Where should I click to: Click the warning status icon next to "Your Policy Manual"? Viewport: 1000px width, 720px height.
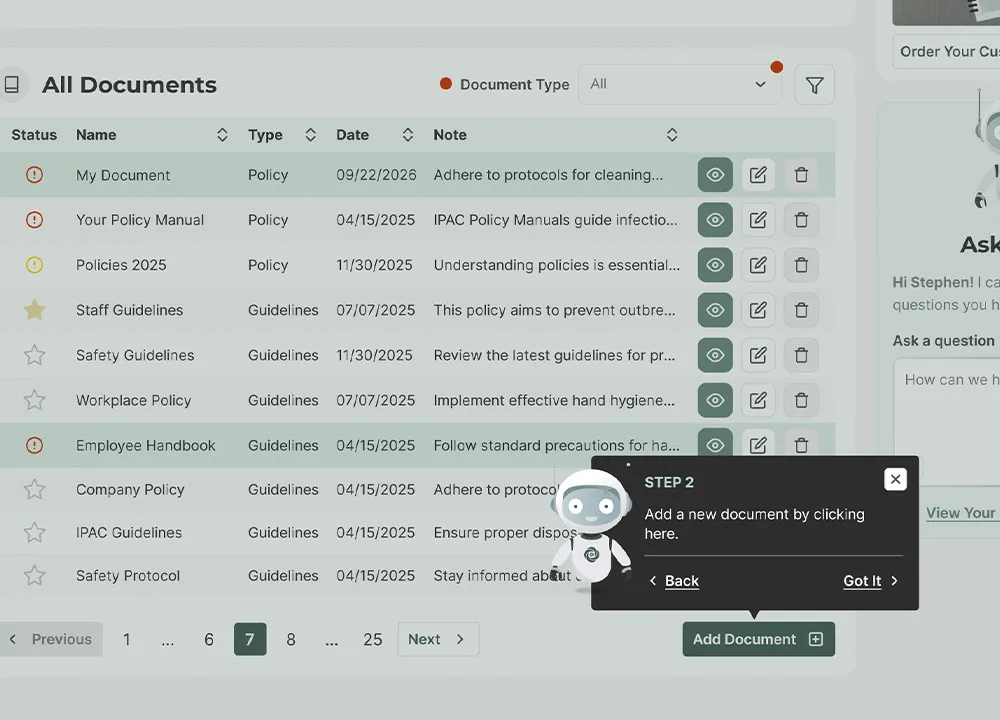(34, 219)
